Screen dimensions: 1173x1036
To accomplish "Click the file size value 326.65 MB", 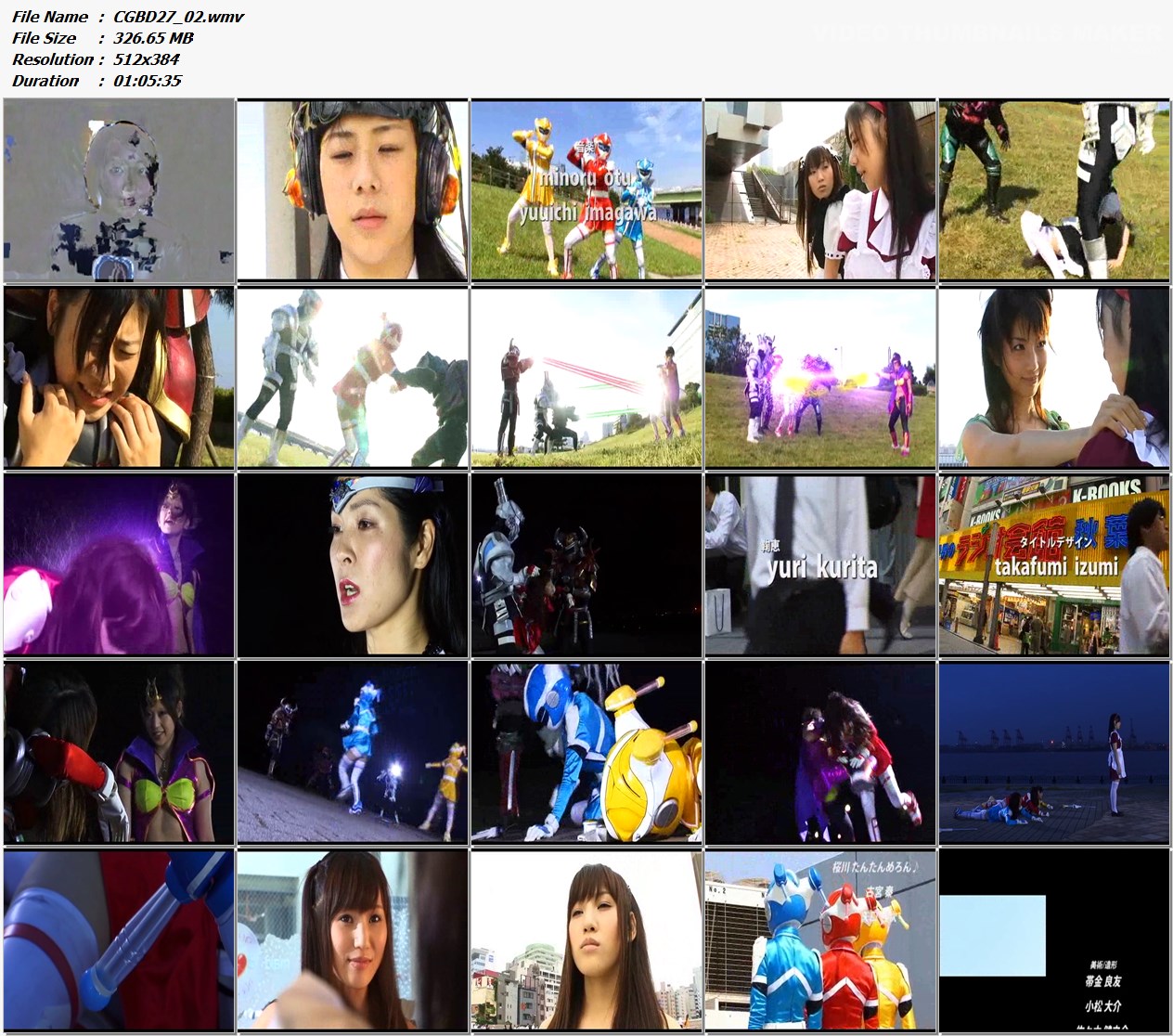I will [x=153, y=38].
